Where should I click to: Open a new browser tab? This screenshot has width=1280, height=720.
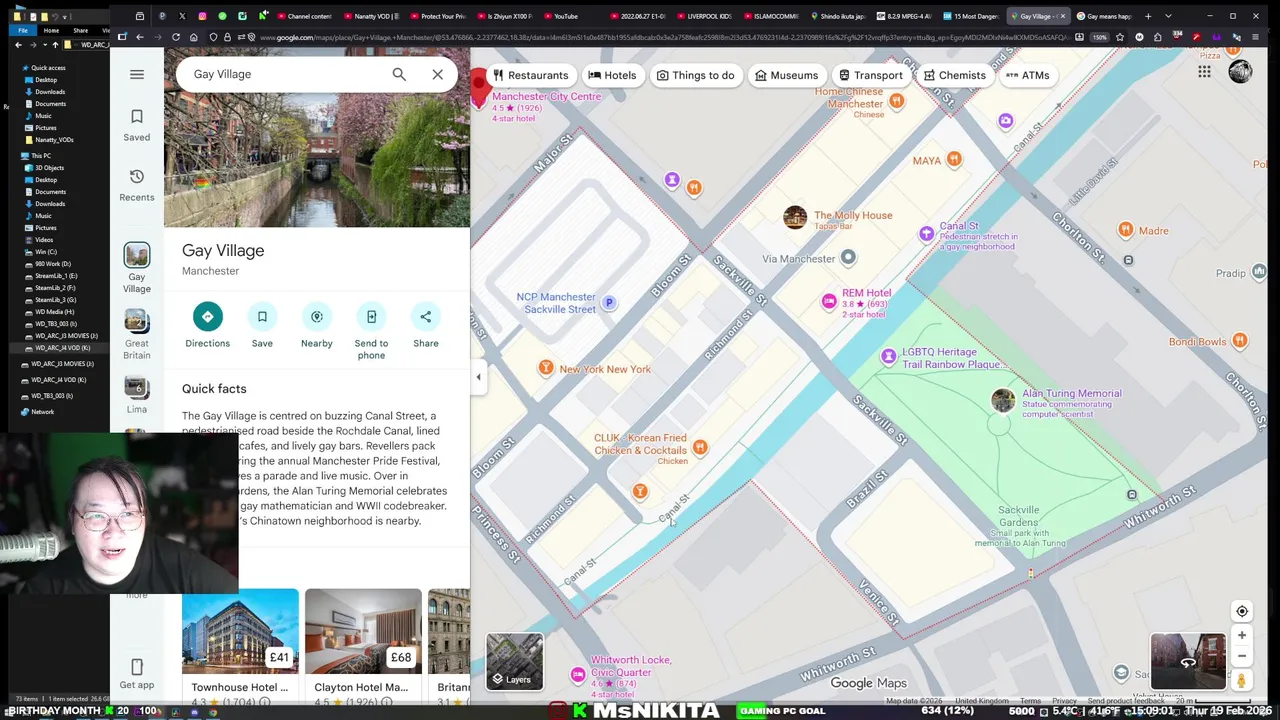click(x=1148, y=16)
